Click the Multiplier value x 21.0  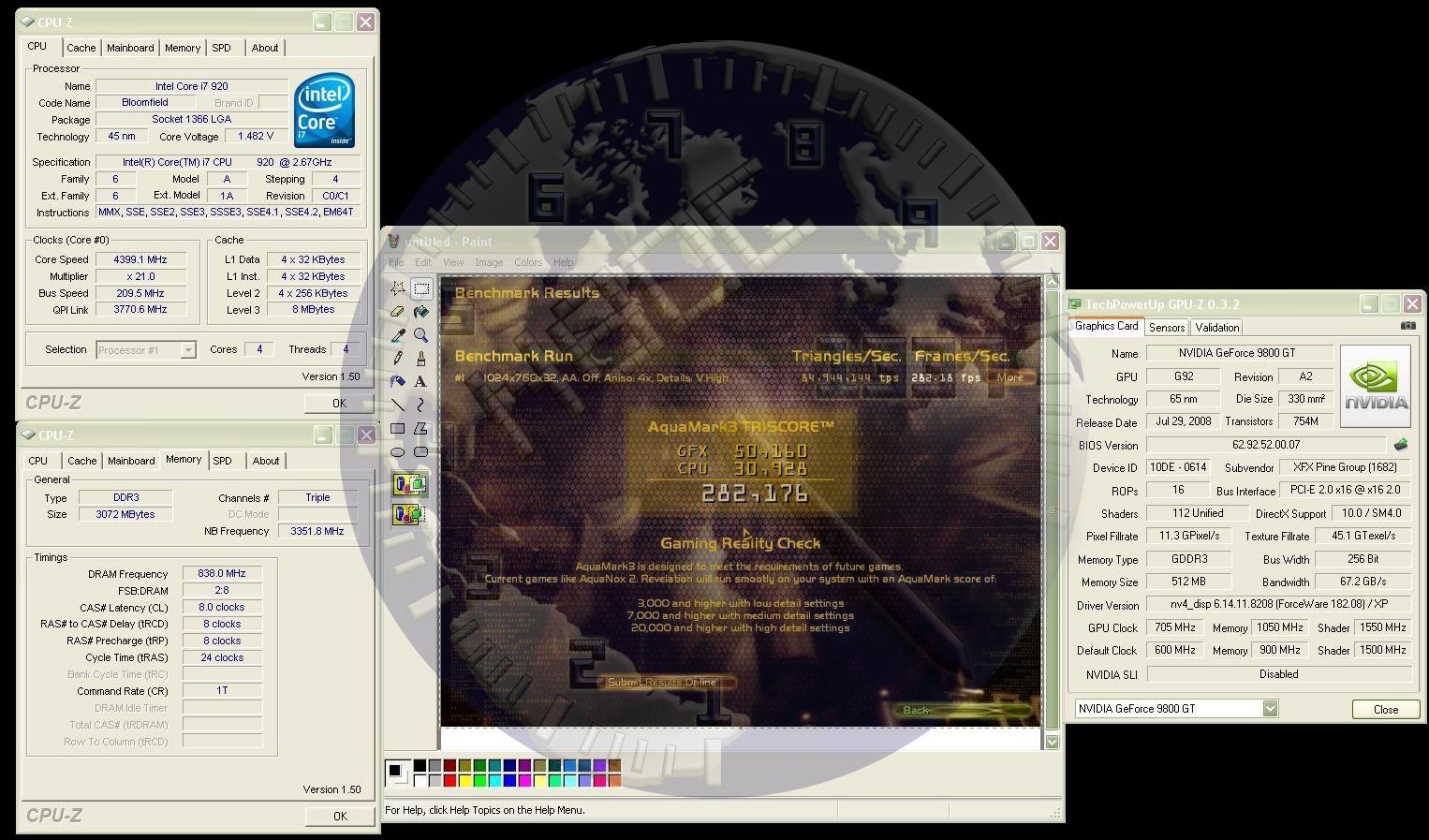pos(140,276)
